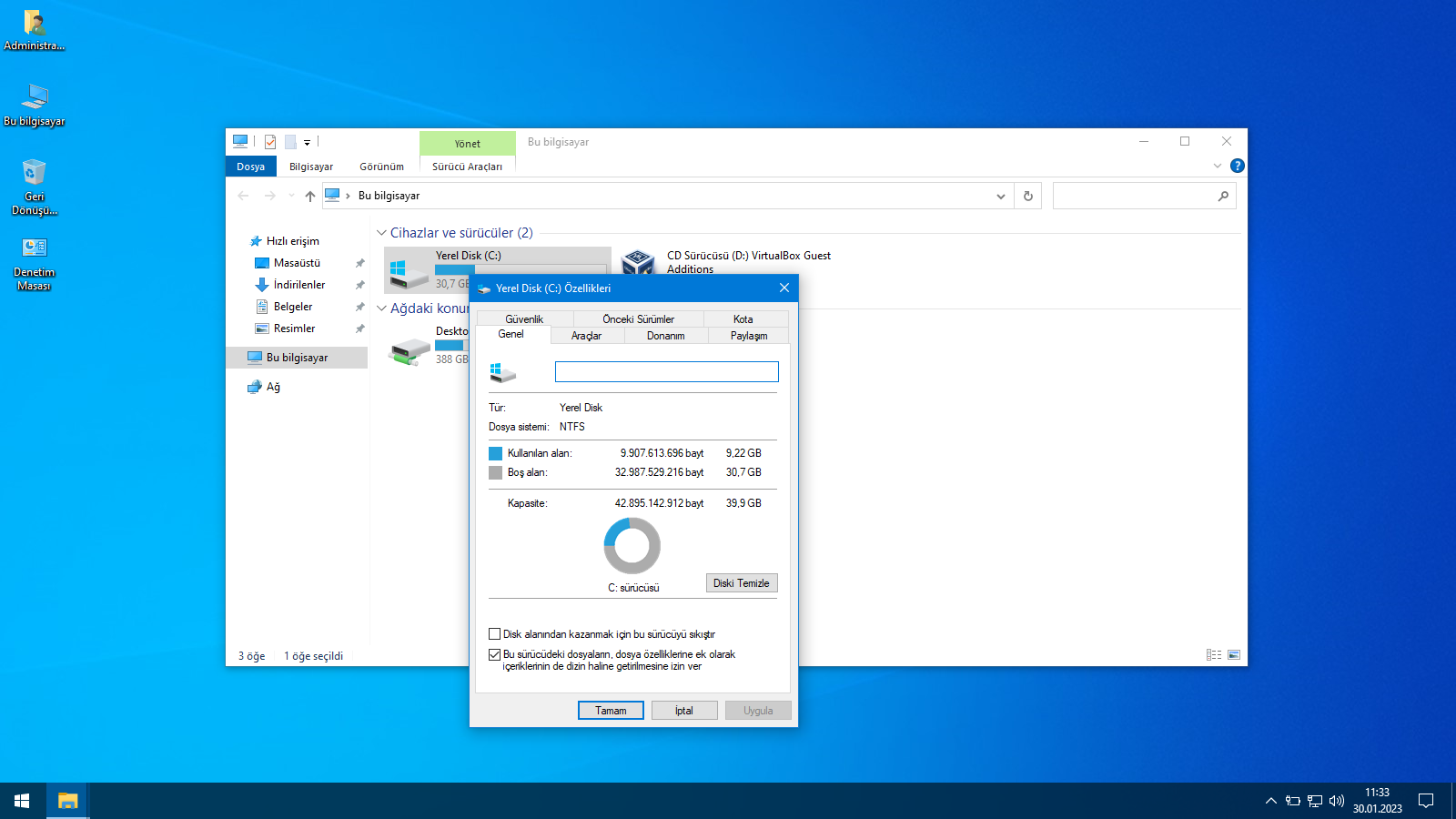Open the Güvenlik tab
The width and height of the screenshot is (1456, 819).
tap(524, 319)
